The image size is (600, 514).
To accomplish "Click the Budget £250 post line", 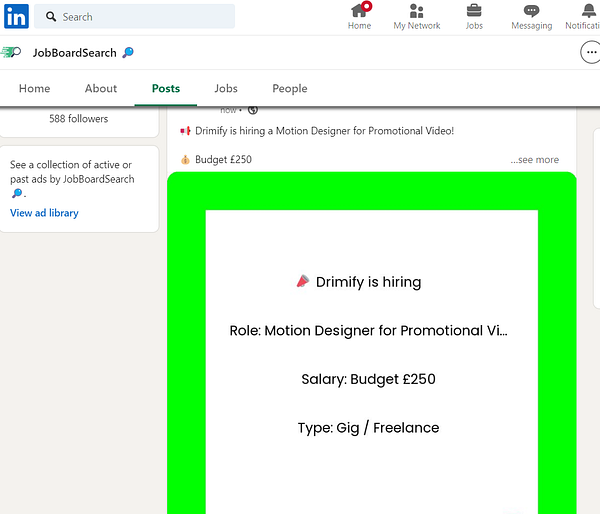I will (x=223, y=160).
